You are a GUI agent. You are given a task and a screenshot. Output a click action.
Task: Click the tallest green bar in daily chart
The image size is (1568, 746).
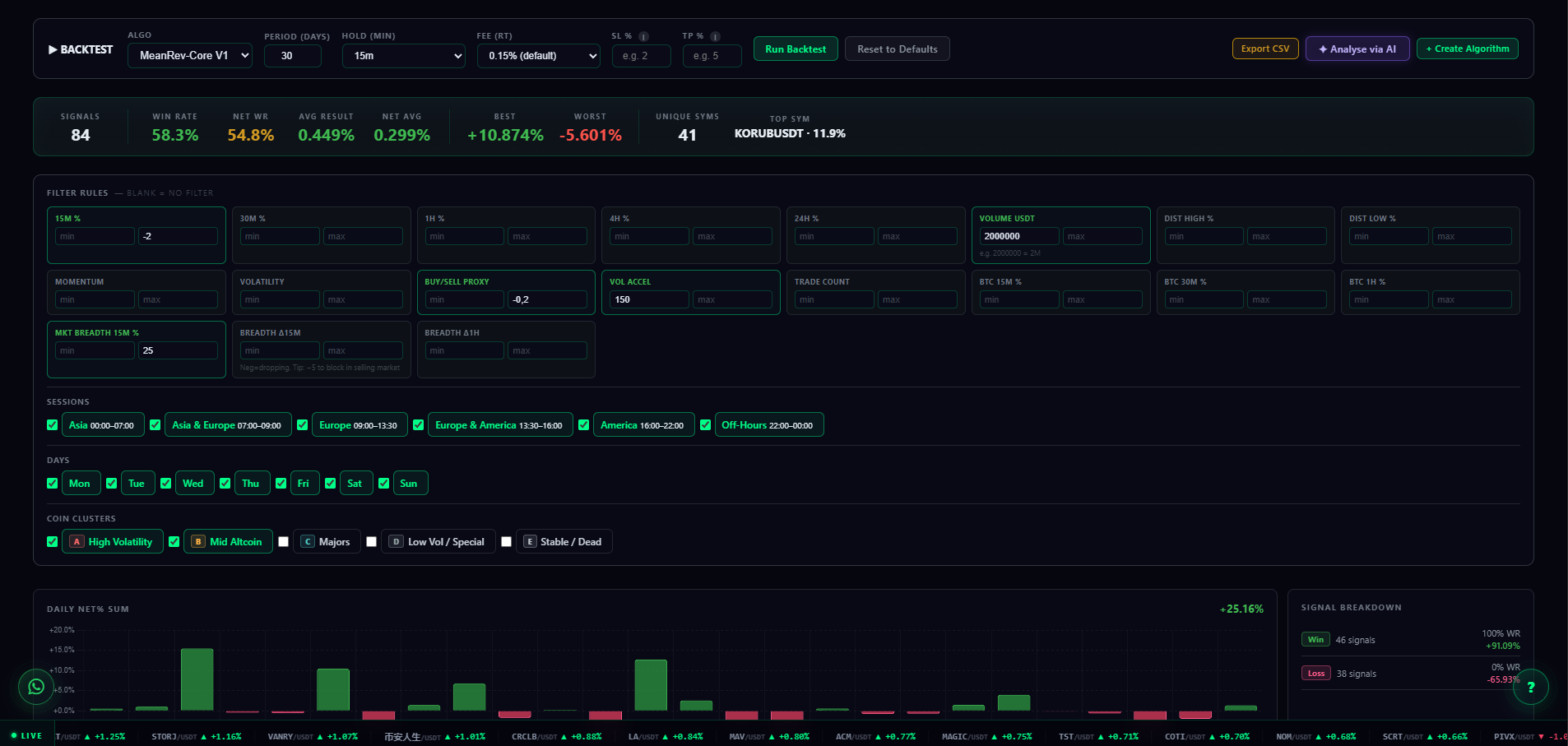click(x=197, y=679)
